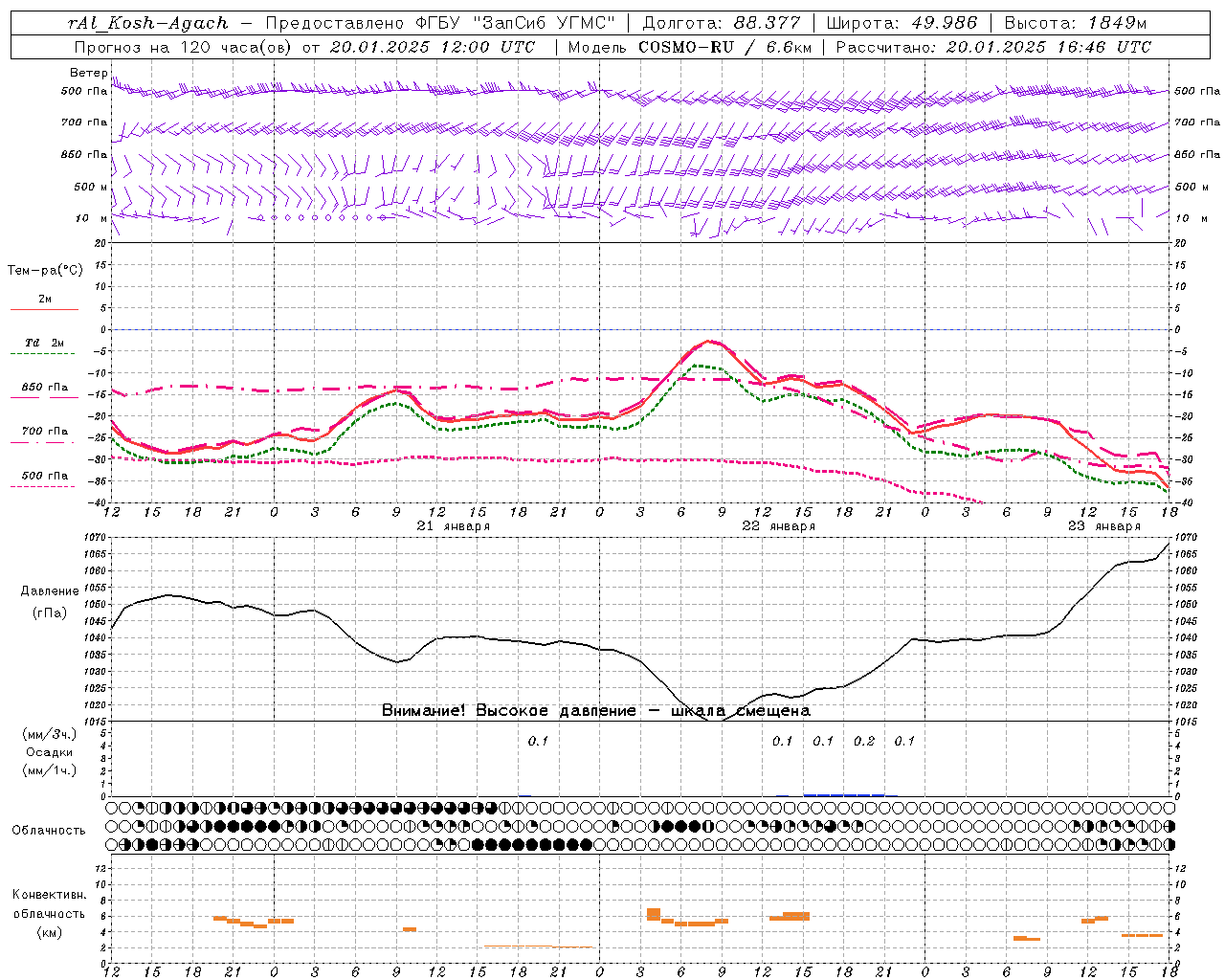1225x980 pixels.
Task: Click the 850 гПа label in the temperature legend
Action: (x=45, y=388)
